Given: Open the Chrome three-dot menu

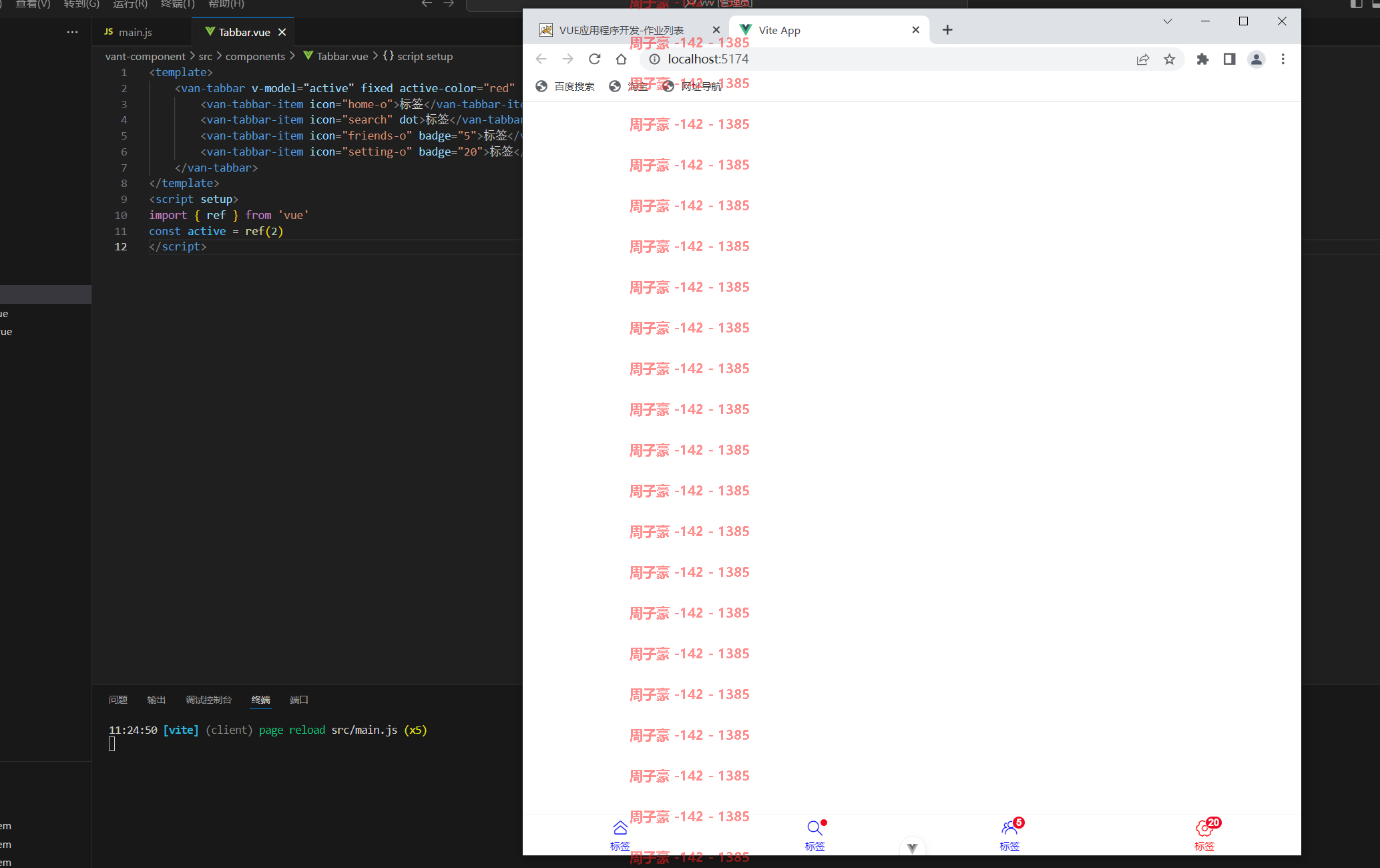Looking at the screenshot, I should 1283,59.
